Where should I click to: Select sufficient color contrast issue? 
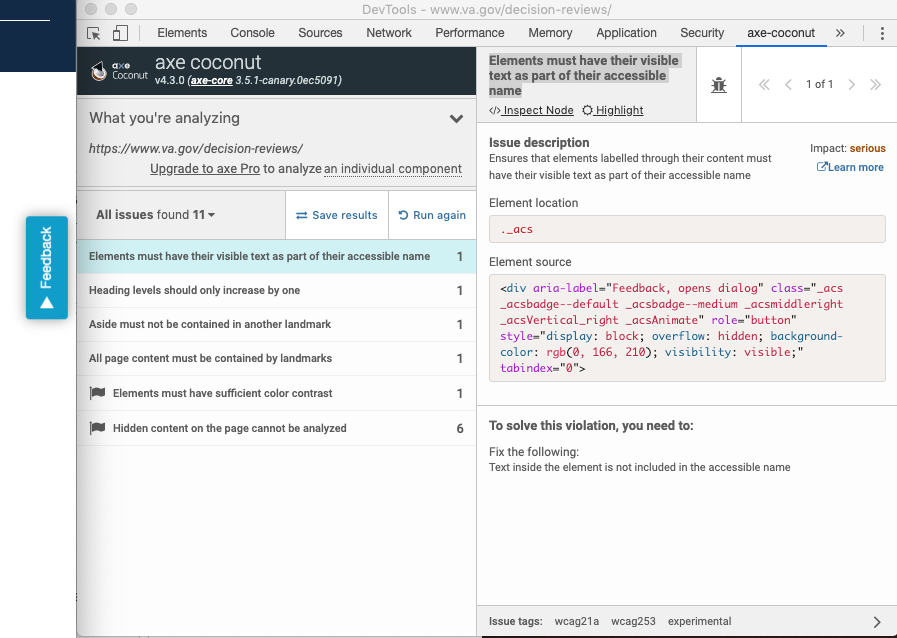coord(276,394)
